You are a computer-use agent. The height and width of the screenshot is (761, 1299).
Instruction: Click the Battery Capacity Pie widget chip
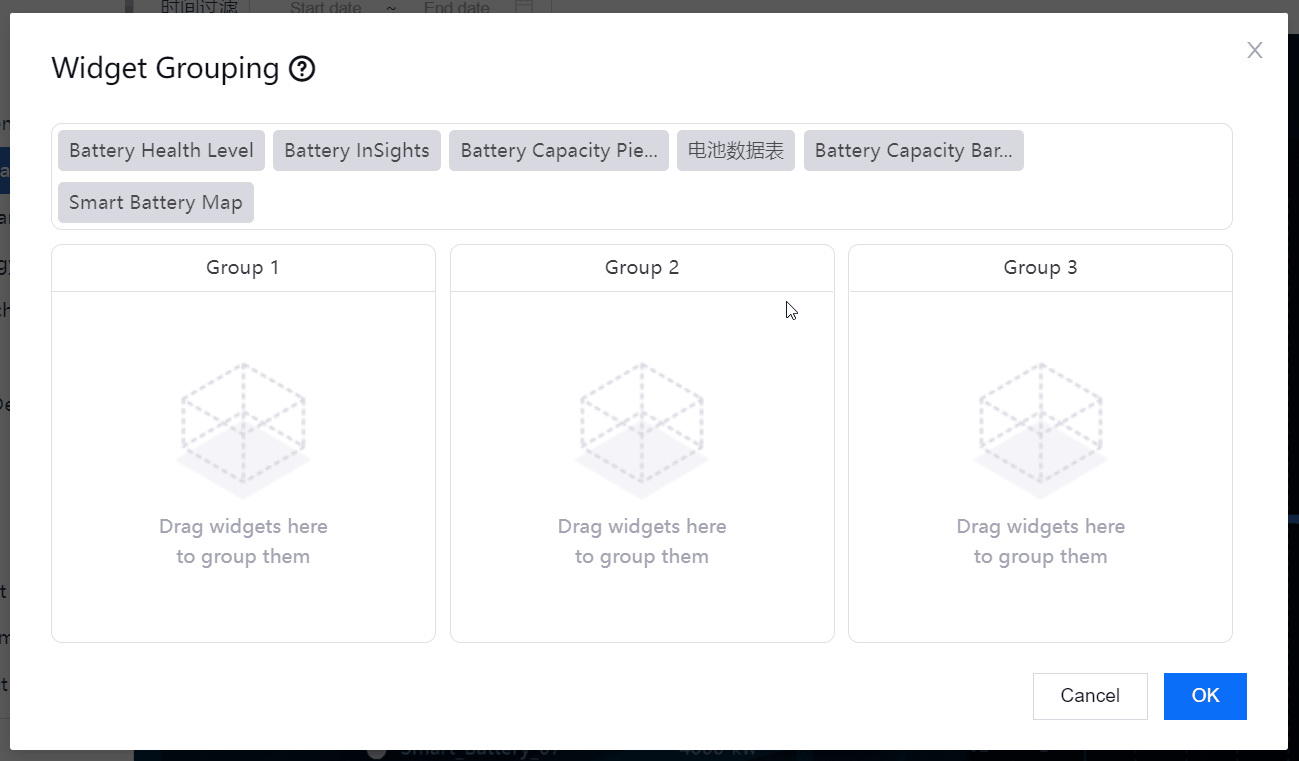click(558, 151)
